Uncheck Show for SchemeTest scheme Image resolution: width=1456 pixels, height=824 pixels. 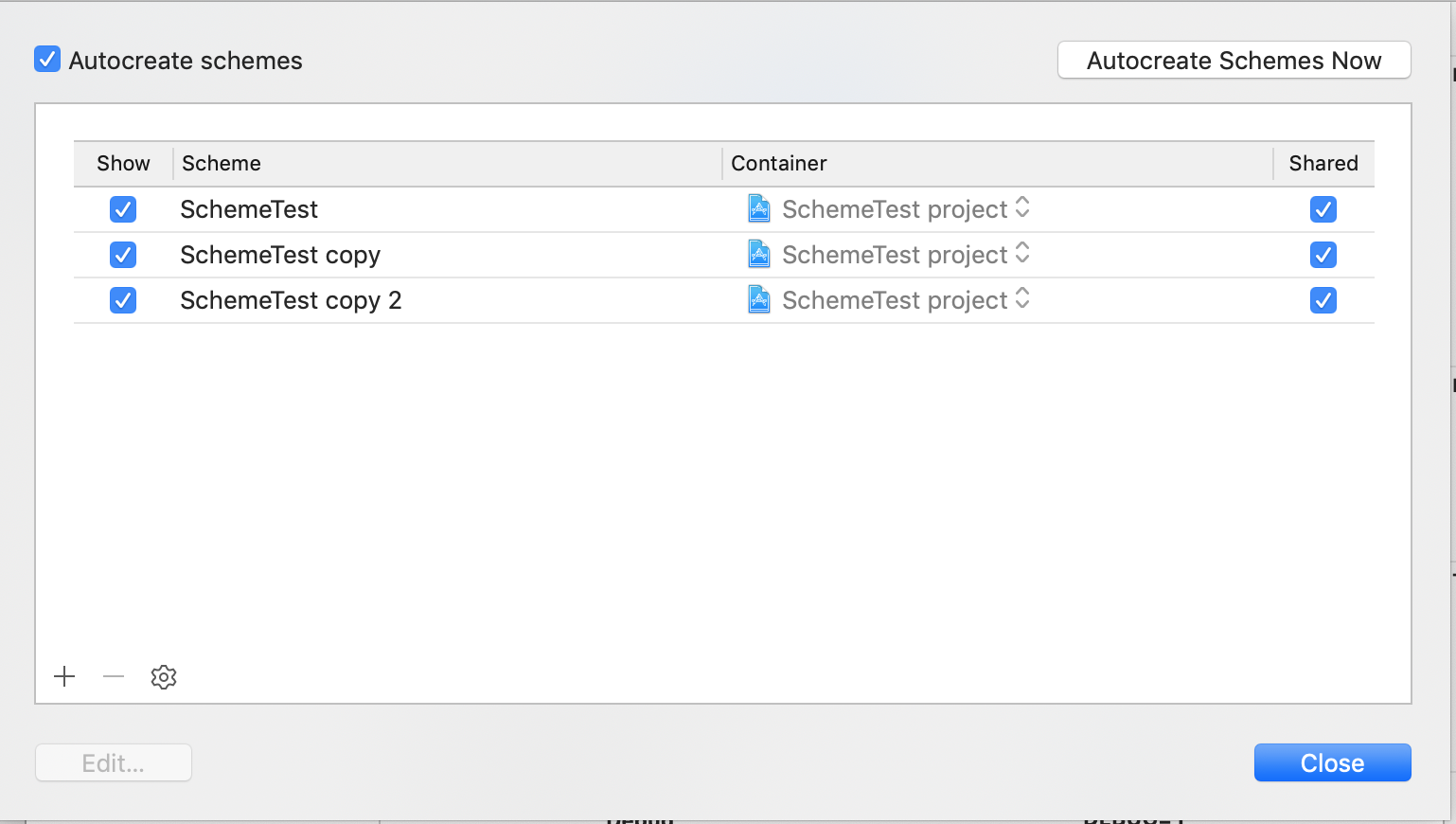click(123, 209)
